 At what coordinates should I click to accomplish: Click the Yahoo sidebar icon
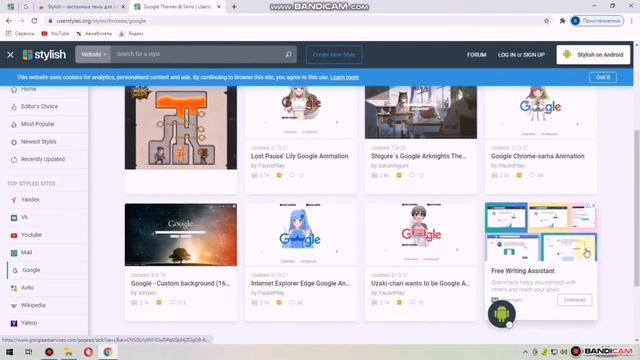(x=14, y=323)
